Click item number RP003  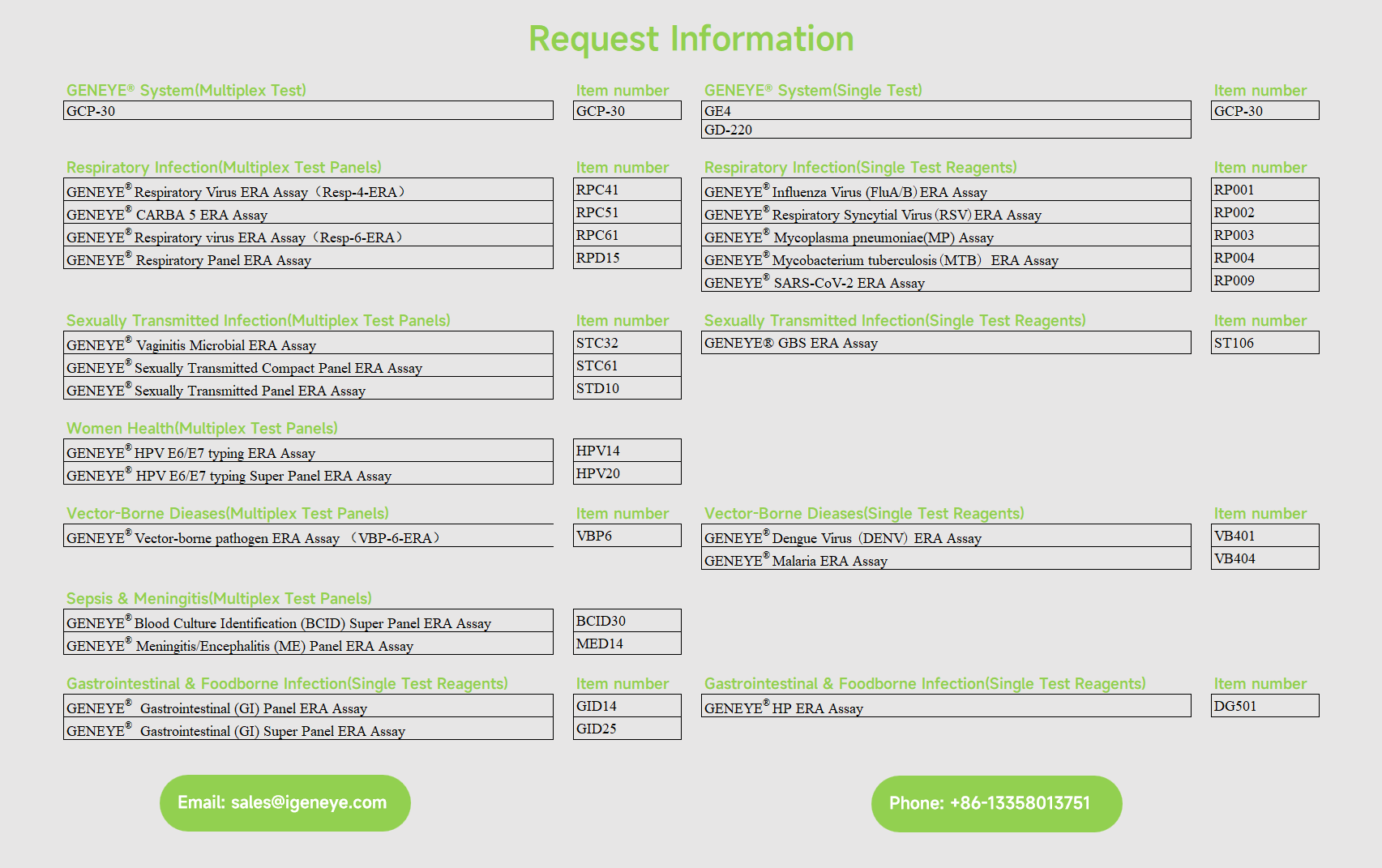(1264, 235)
